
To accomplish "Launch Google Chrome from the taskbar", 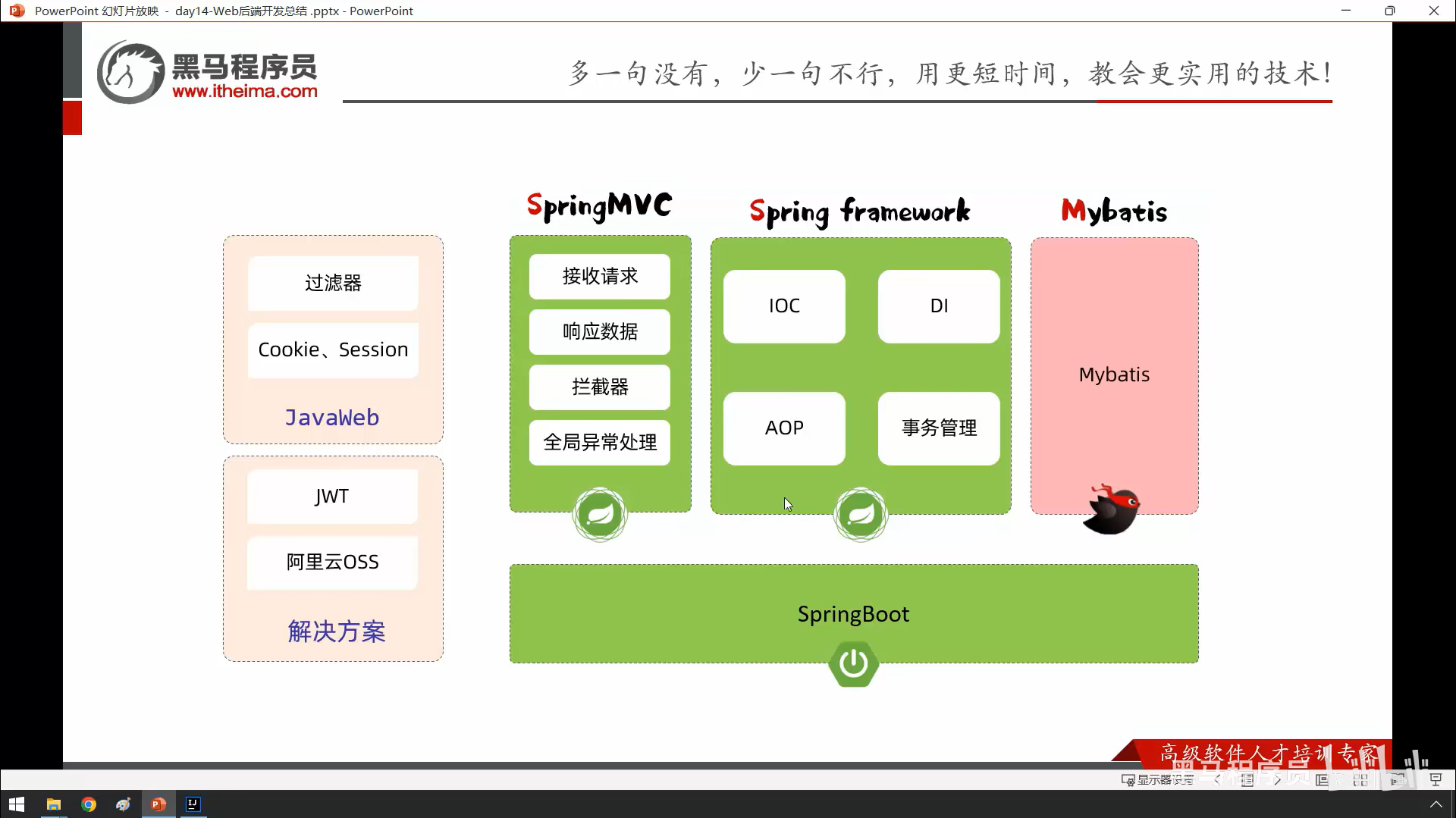I will 89,804.
